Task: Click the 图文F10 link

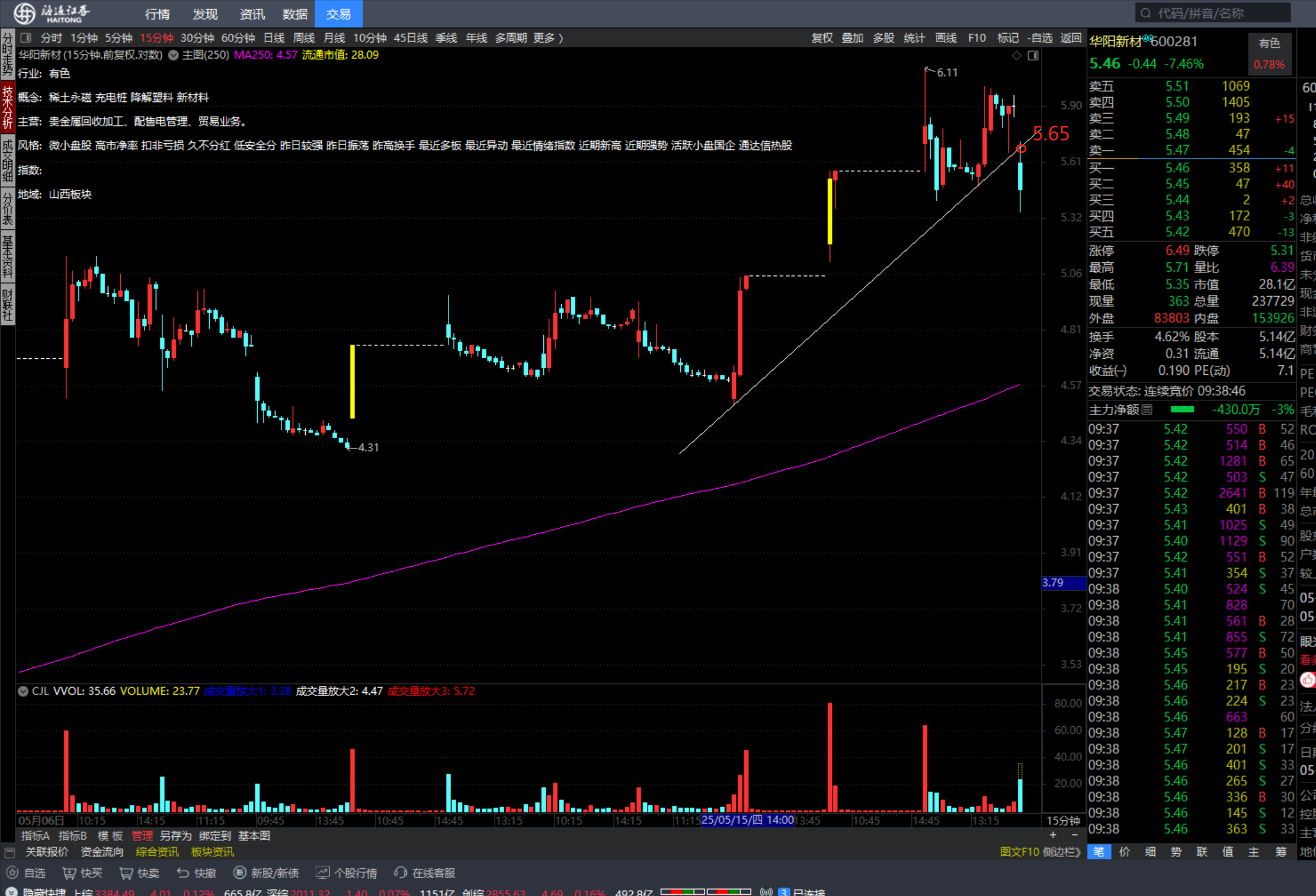Action: [x=1019, y=852]
